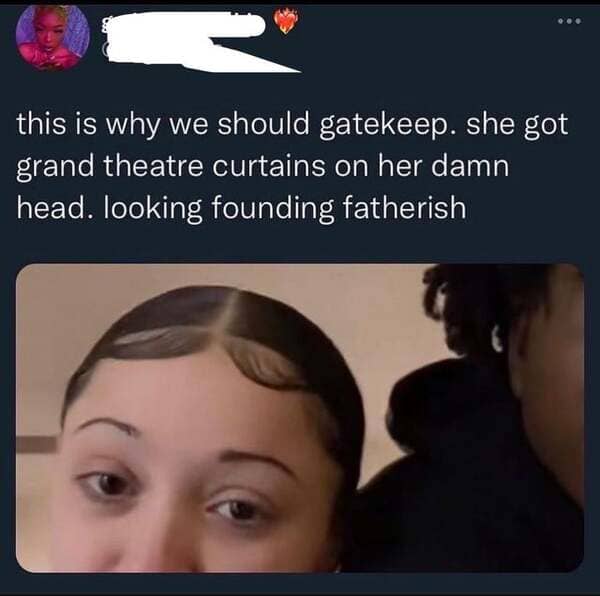The width and height of the screenshot is (600, 596).
Task: Click the phrase "founding fatherish" in the tweet
Action: point(338,208)
